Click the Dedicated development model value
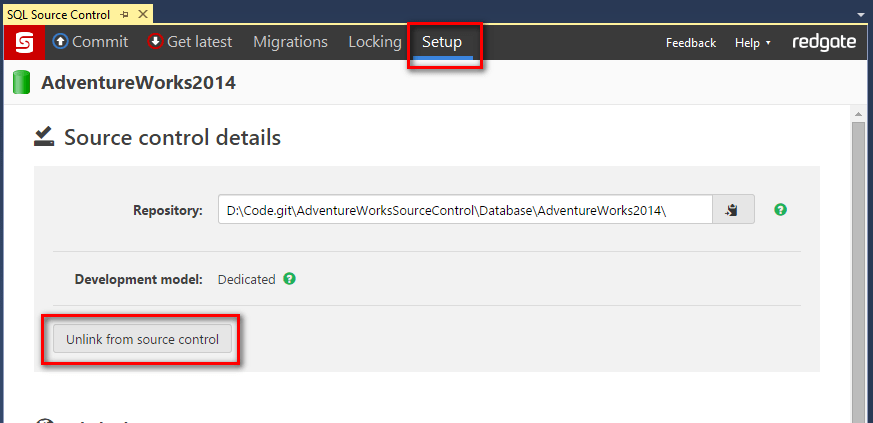This screenshot has height=423, width=873. click(247, 279)
